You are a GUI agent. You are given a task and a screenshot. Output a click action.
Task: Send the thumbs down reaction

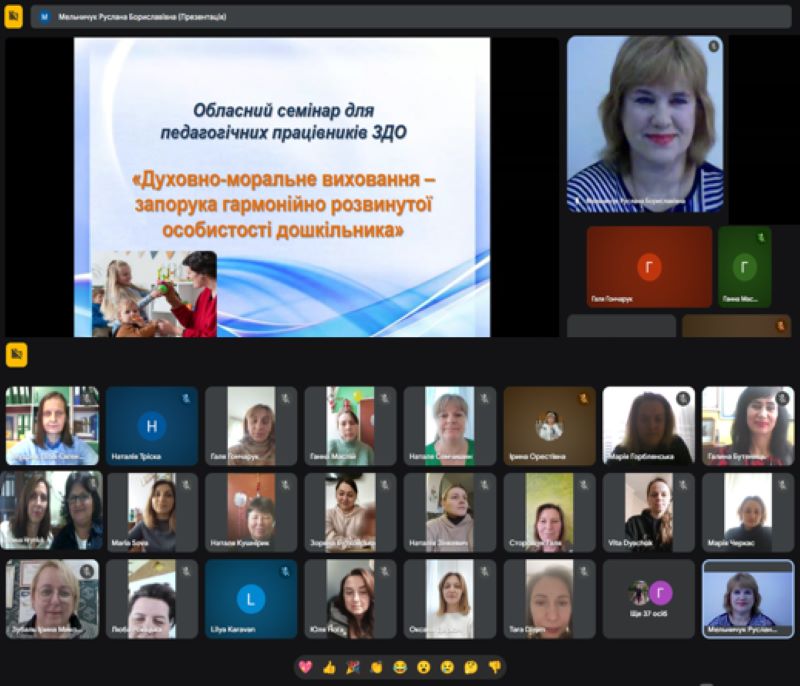point(494,667)
